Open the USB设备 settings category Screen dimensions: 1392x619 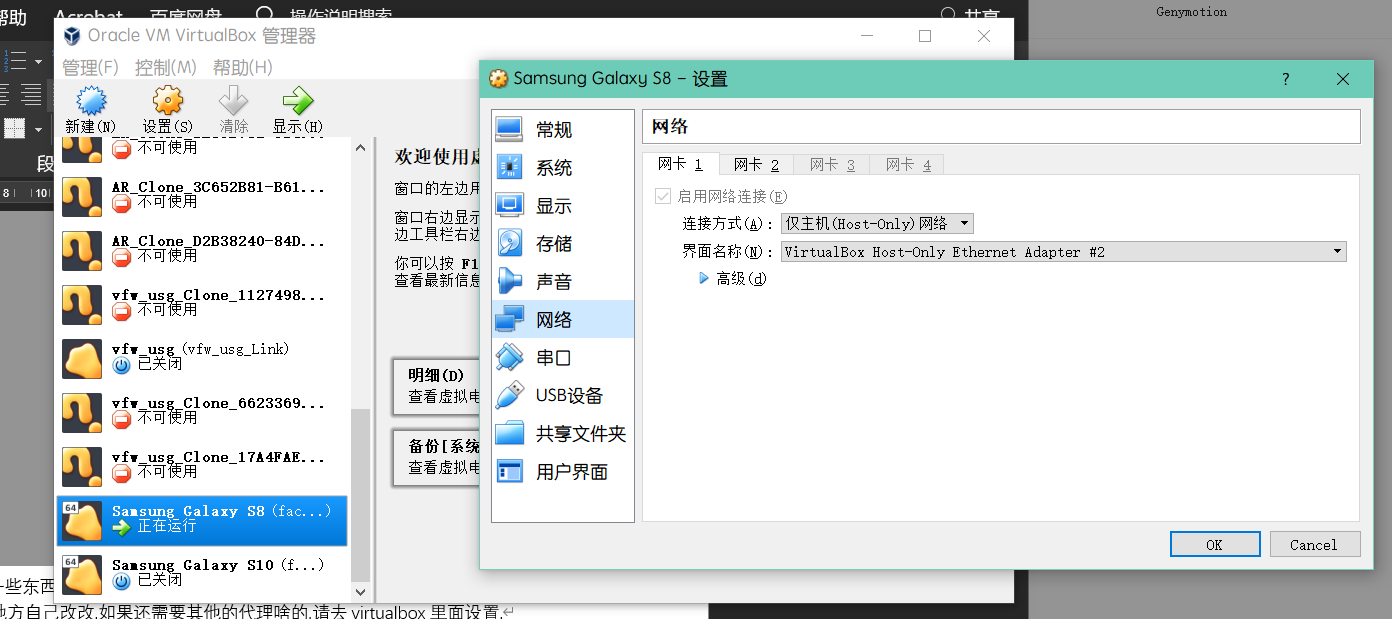pos(563,396)
